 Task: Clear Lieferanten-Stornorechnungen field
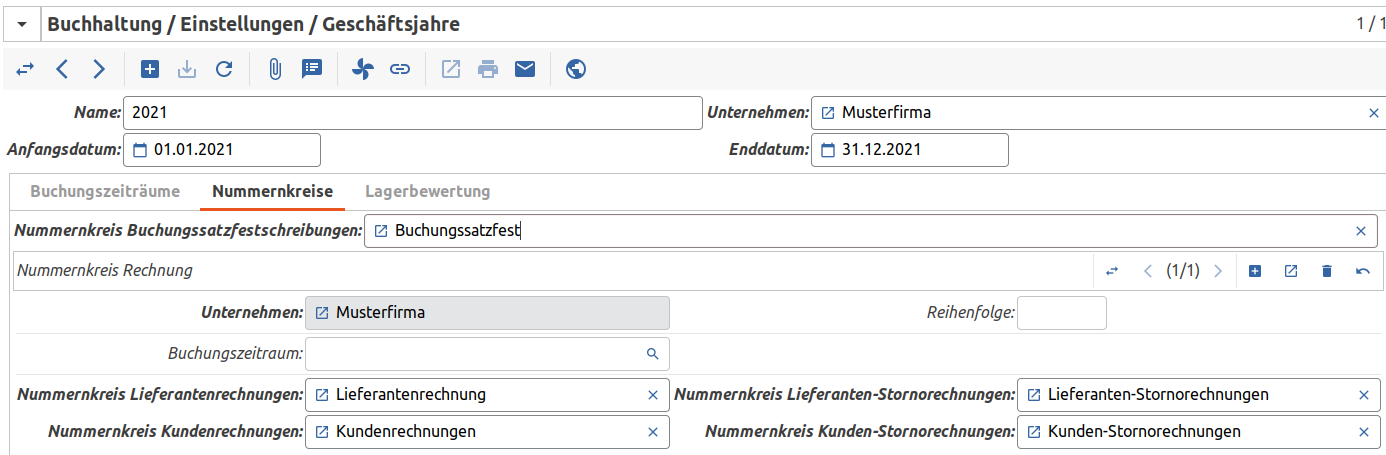(x=1364, y=395)
